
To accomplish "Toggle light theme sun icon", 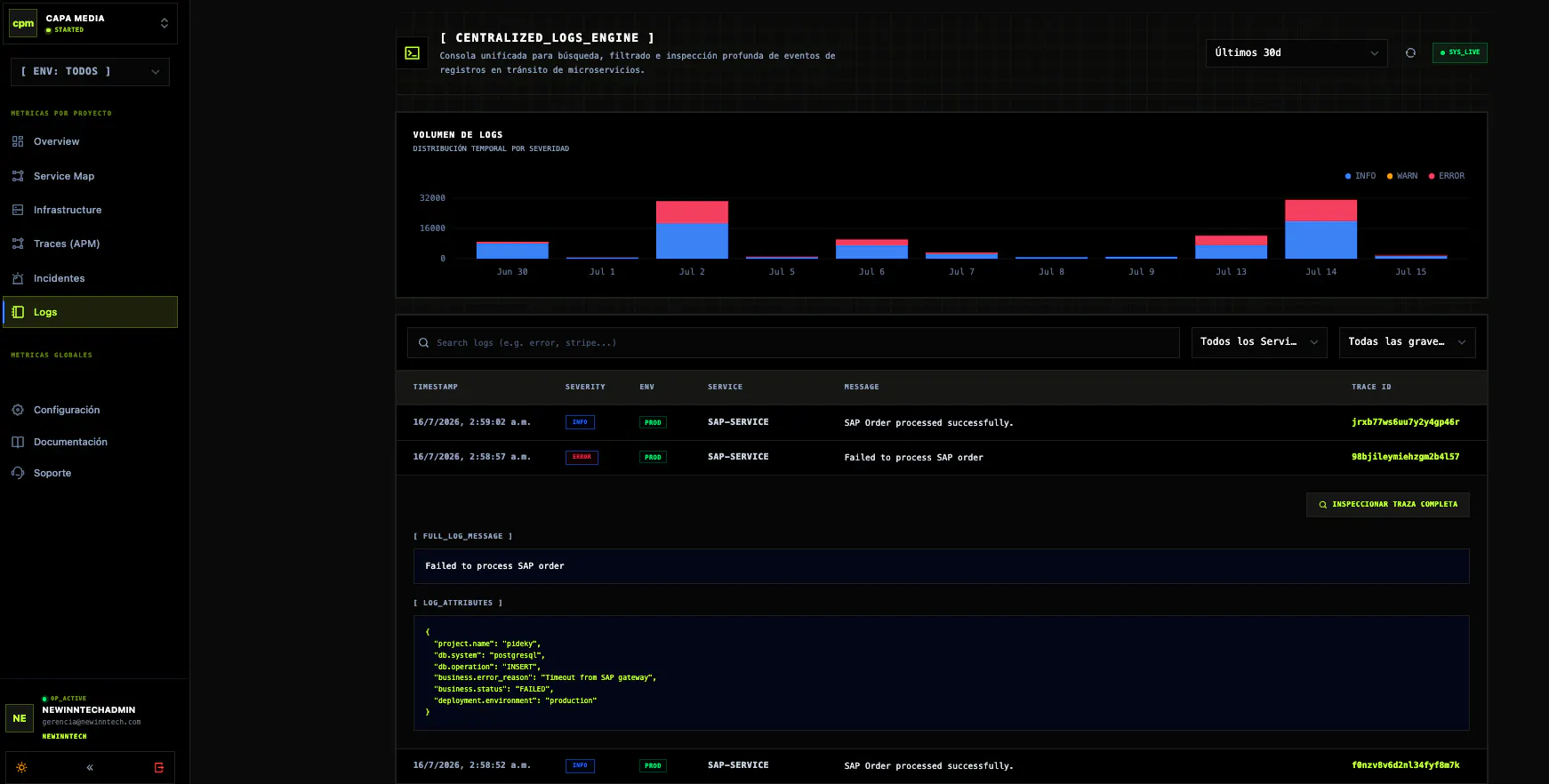I will pyautogui.click(x=21, y=767).
